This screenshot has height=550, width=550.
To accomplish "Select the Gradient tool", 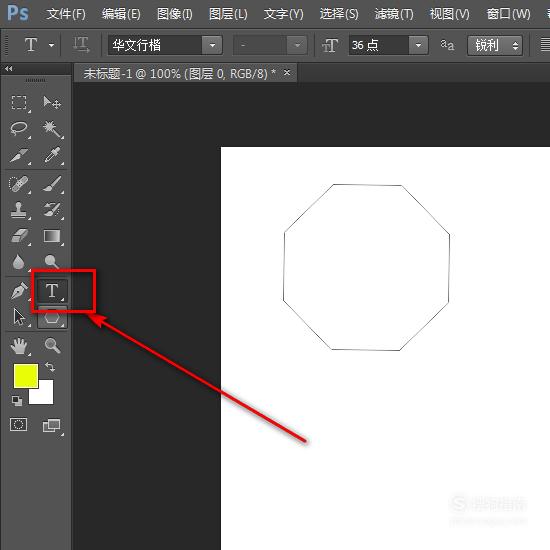I will click(52, 236).
